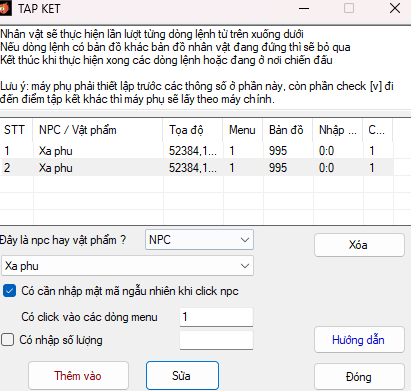This screenshot has width=411, height=391.
Task: Click the TAP KET app icon in title bar
Action: coord(5,8)
